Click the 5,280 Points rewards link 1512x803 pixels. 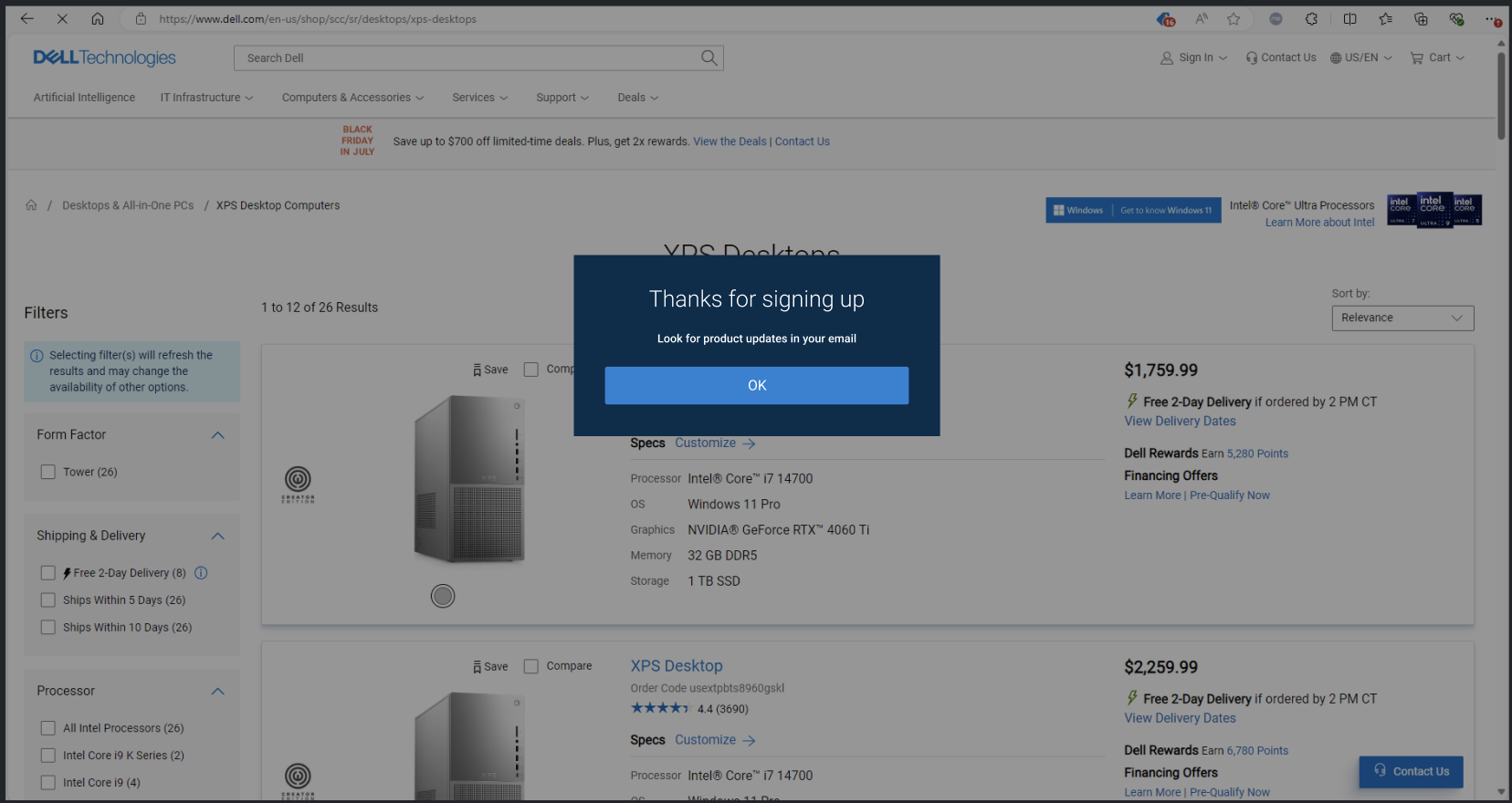click(x=1257, y=454)
